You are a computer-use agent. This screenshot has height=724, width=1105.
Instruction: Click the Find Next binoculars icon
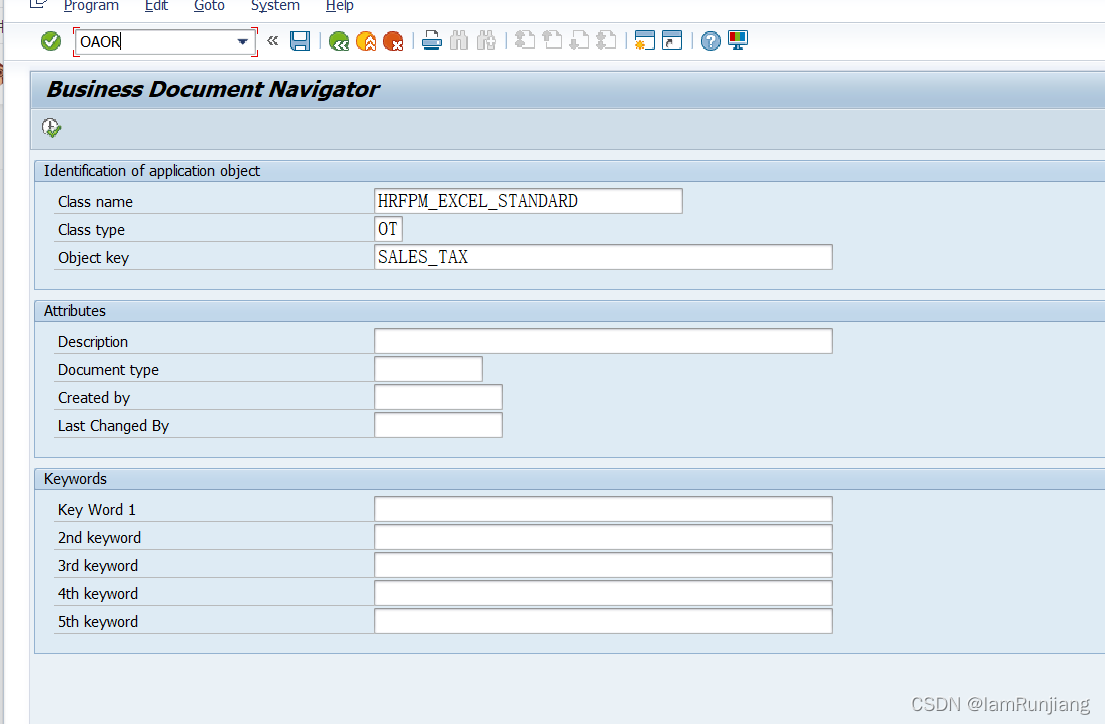486,41
